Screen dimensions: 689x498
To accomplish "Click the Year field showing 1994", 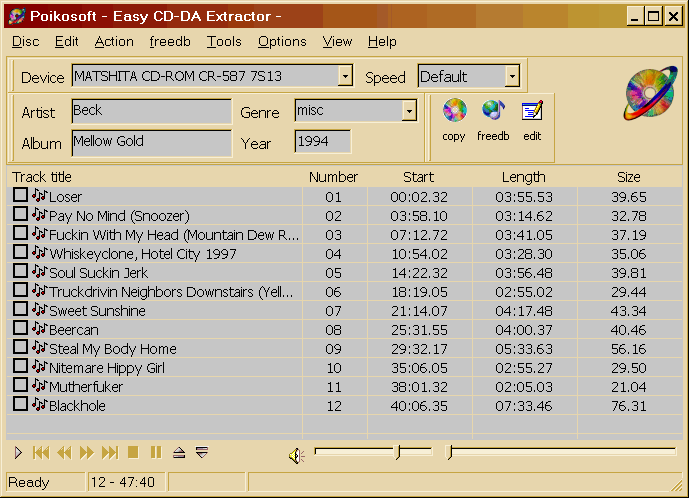I will point(323,142).
